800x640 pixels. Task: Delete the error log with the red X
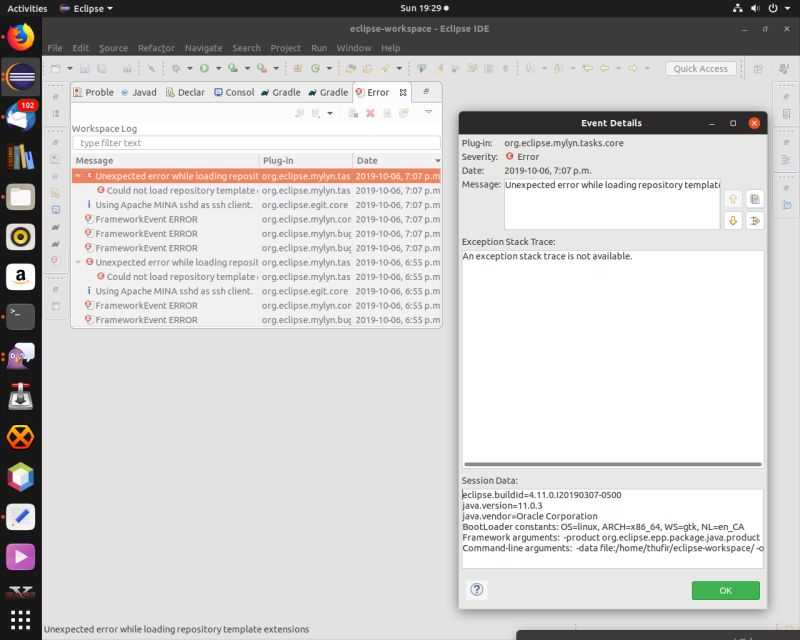[370, 113]
